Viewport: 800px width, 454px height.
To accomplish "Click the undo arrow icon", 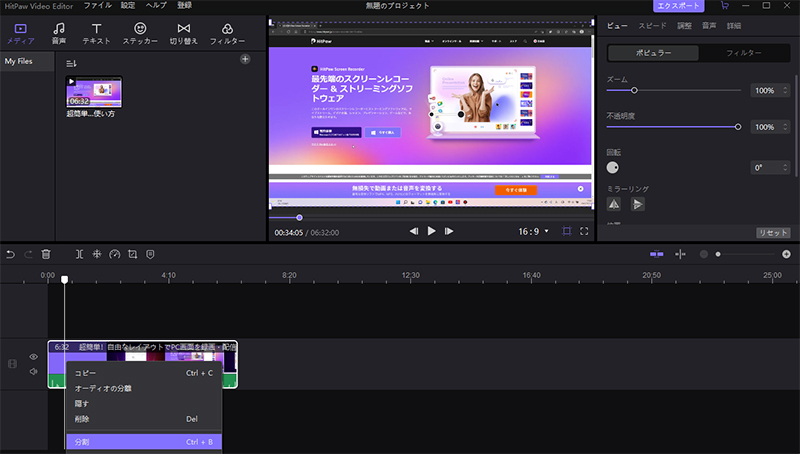I will point(10,254).
